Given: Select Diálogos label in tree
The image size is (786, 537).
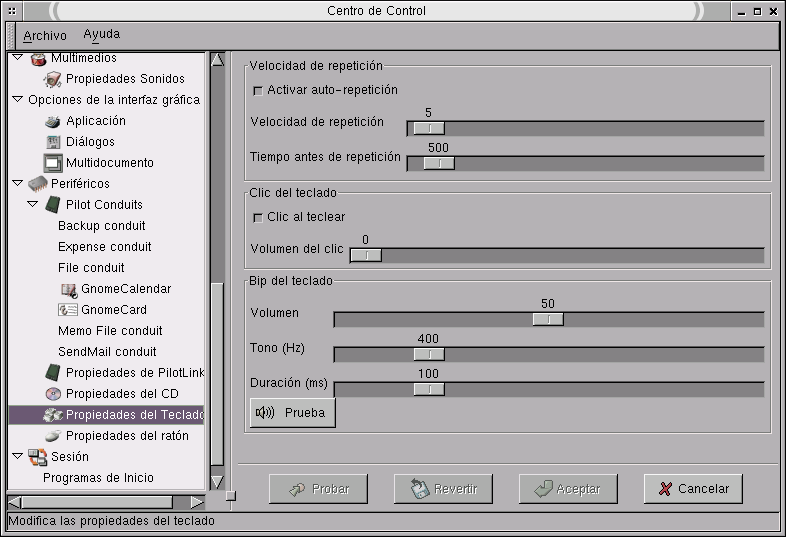Looking at the screenshot, I should (x=90, y=142).
